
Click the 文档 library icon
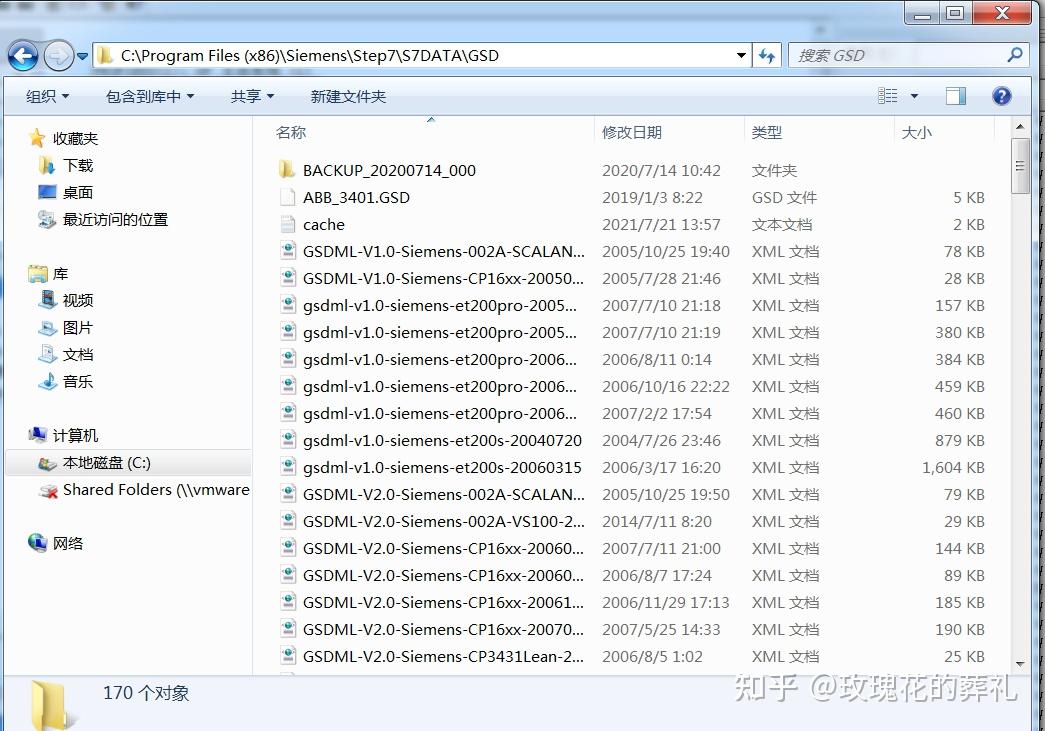pos(47,354)
